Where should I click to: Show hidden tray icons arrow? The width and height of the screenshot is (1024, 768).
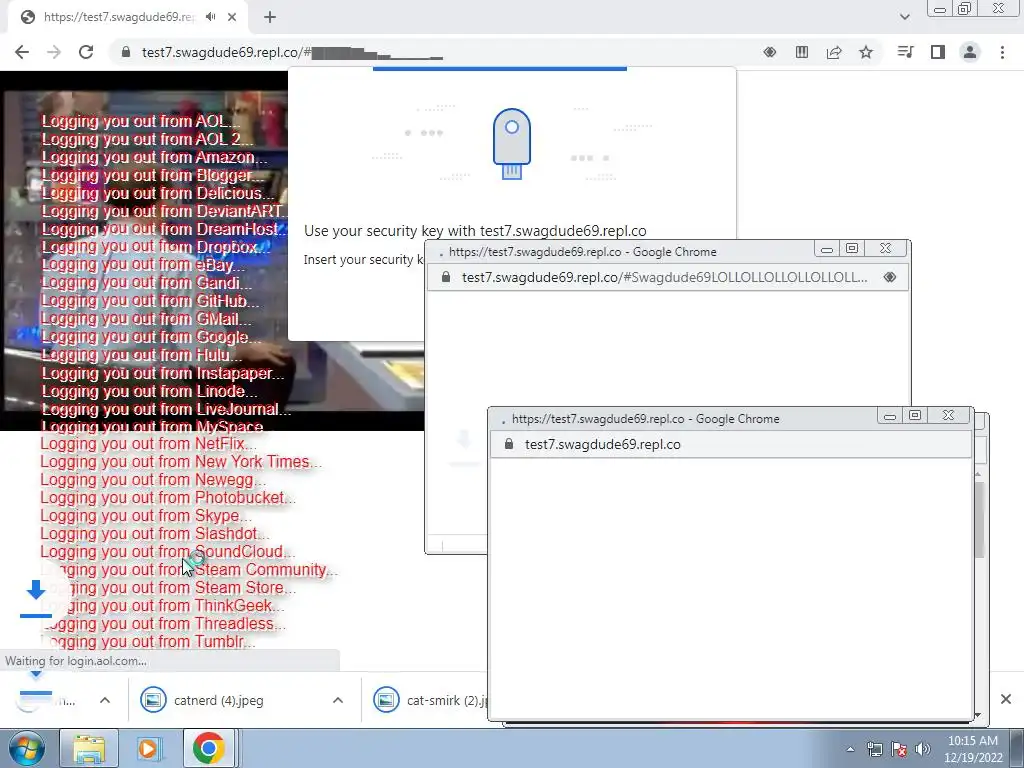click(850, 749)
